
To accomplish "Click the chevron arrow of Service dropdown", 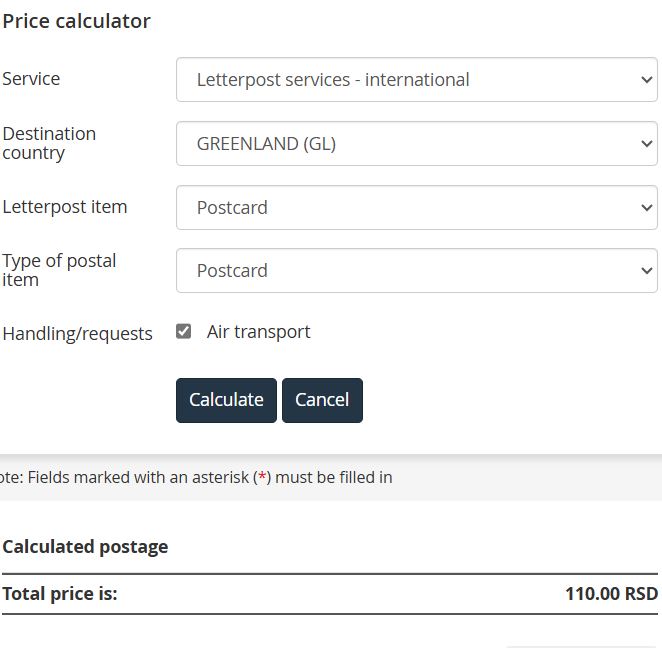I will tap(646, 80).
